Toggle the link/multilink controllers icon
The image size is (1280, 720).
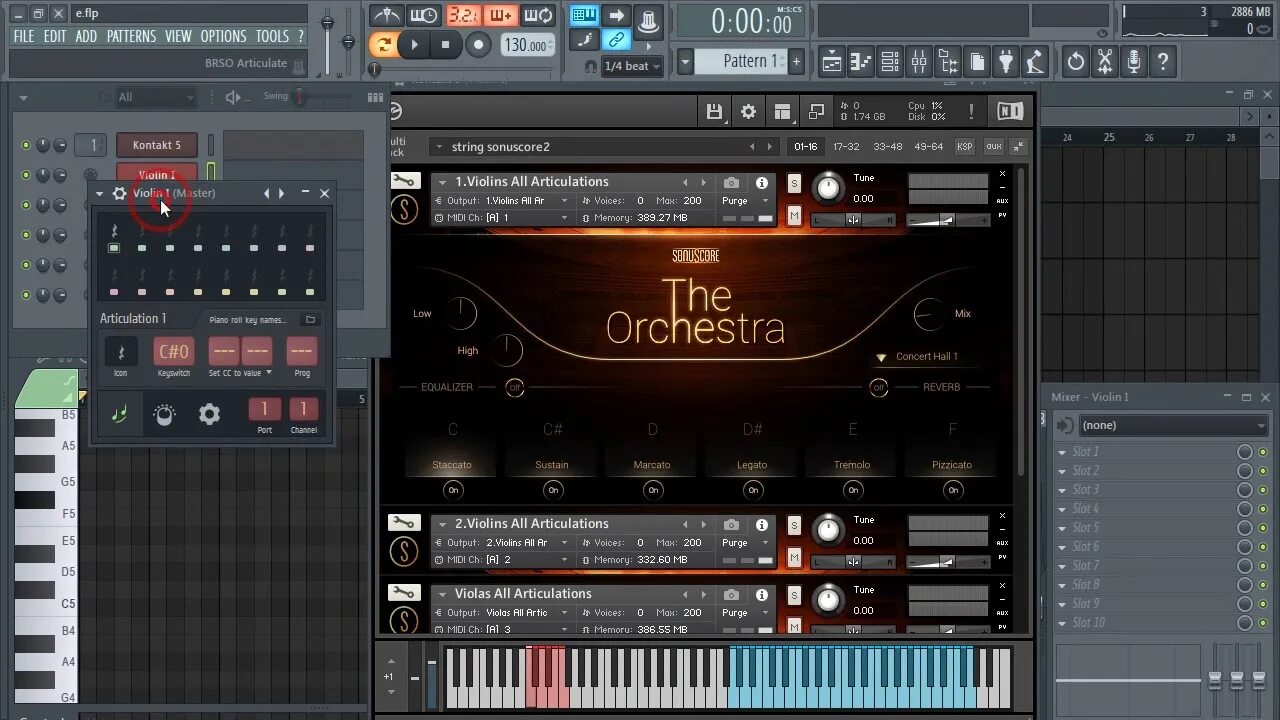617,41
